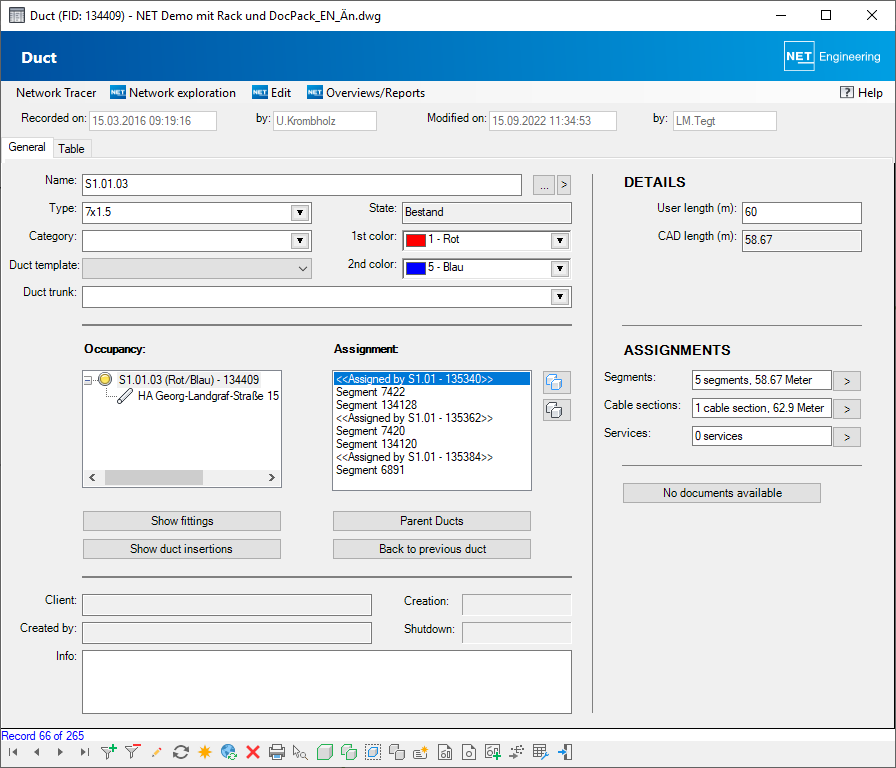The image size is (896, 768).
Task: Open the Category dropdown
Action: point(300,241)
